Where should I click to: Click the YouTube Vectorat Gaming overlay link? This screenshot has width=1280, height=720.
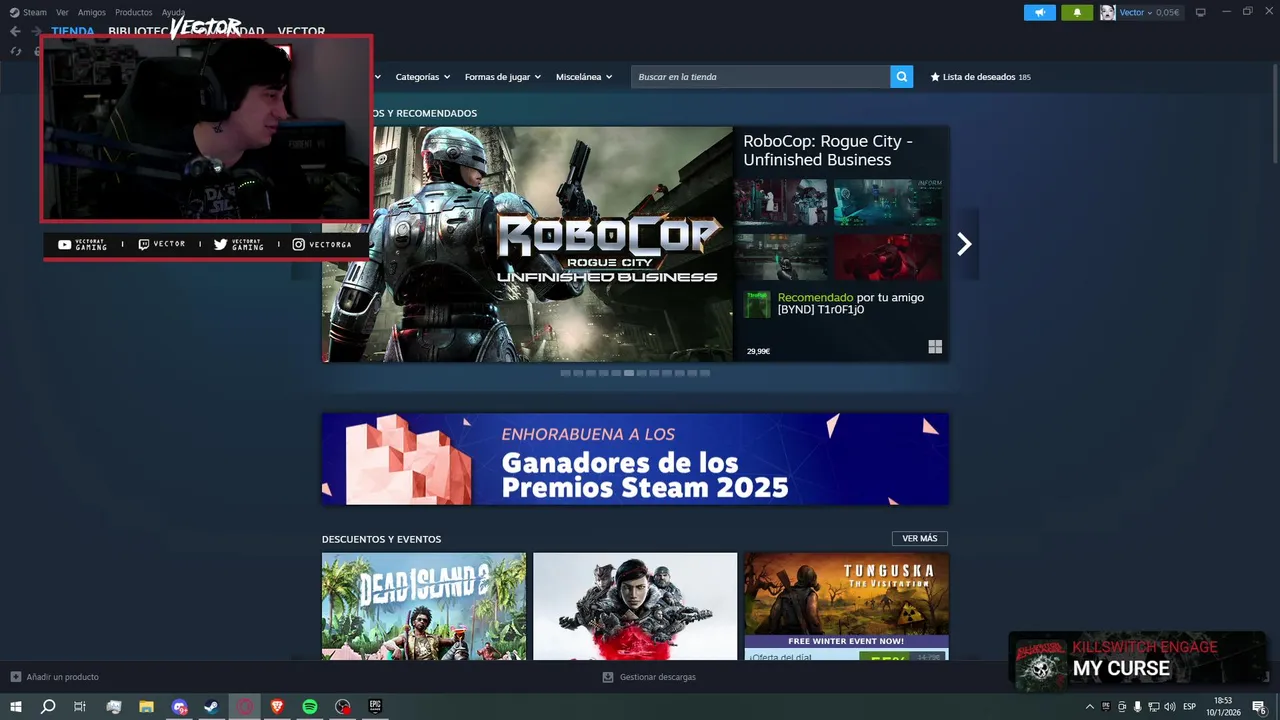coord(83,244)
